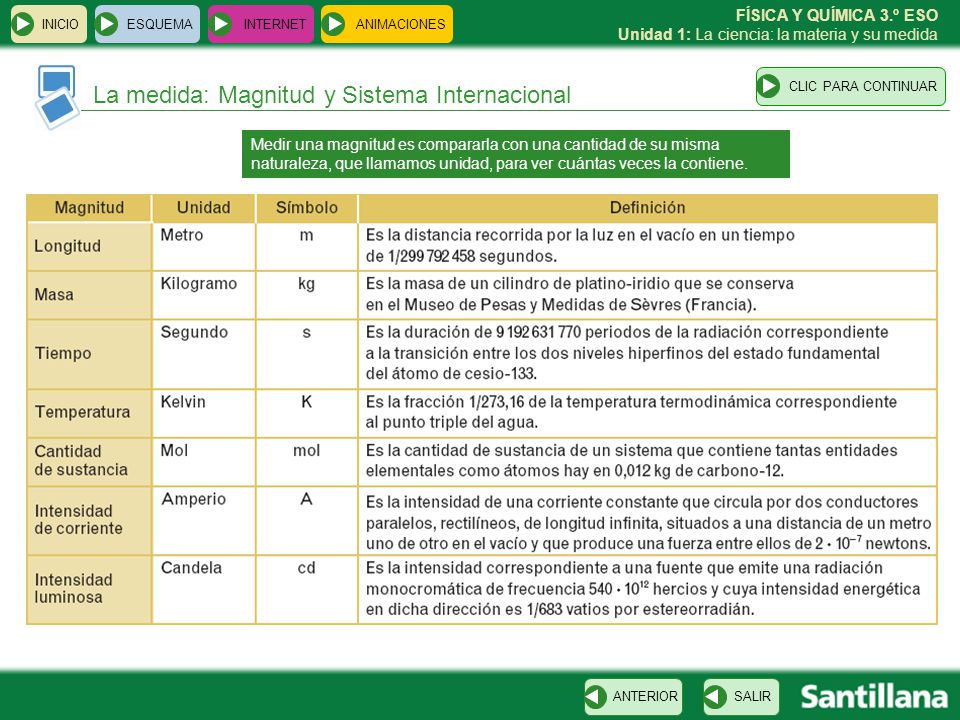
Task: Click the INTERNET arrow icon
Action: point(221,24)
